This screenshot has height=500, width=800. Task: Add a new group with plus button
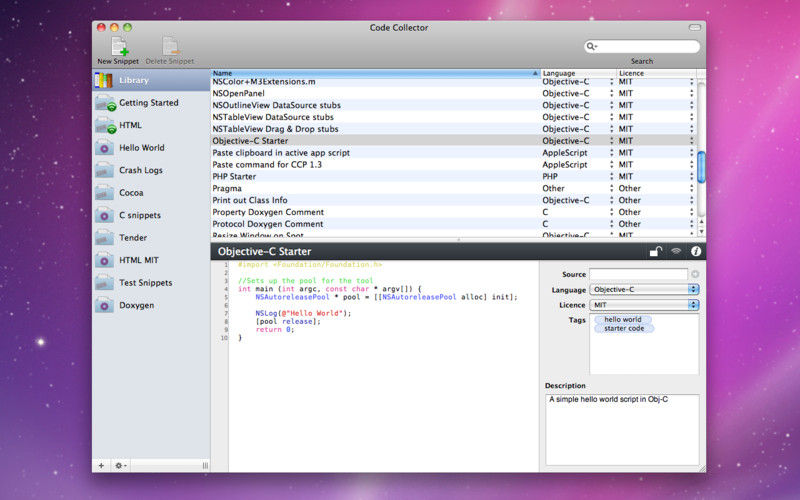coord(101,465)
